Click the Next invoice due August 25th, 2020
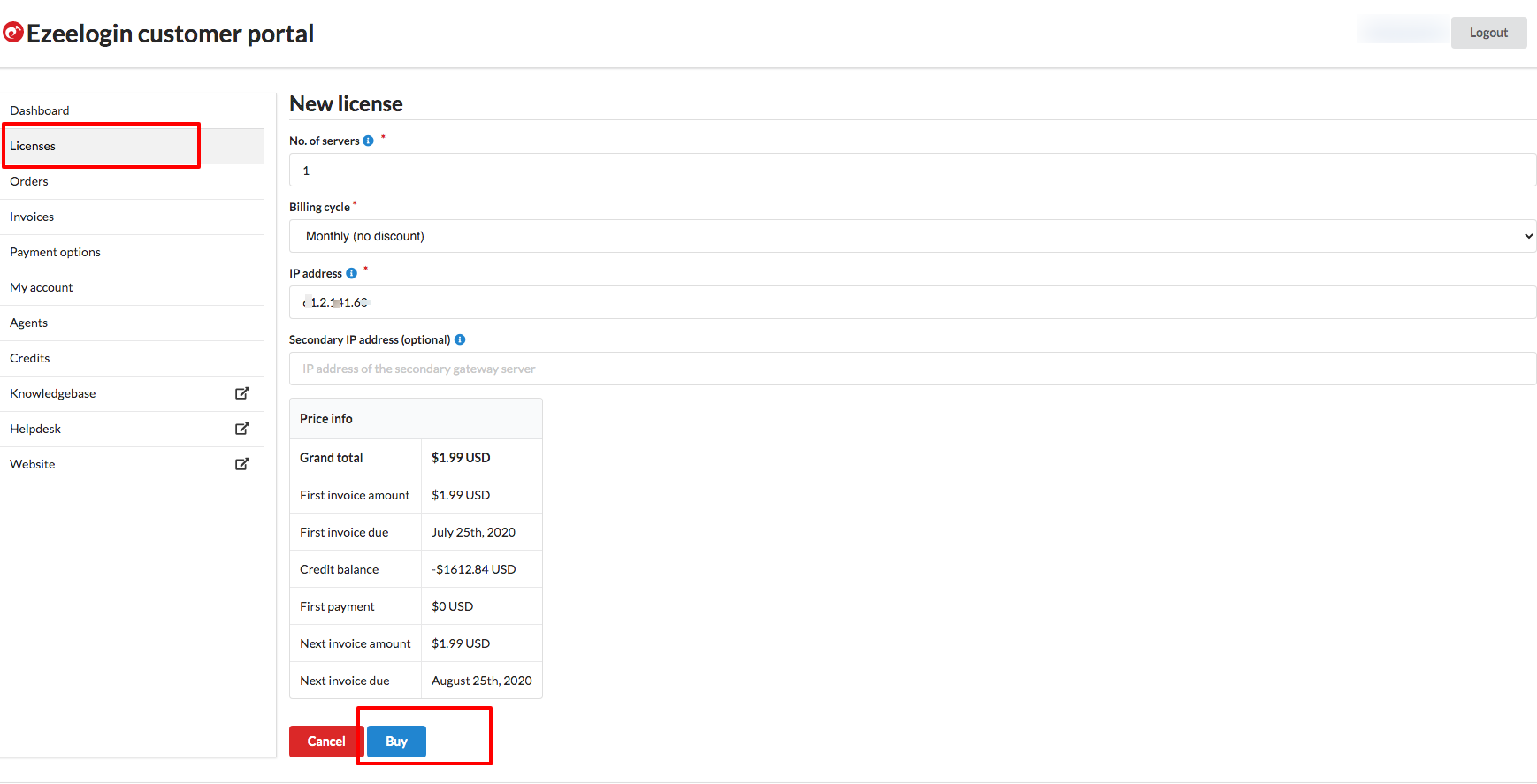Screen dimensions: 1537x784 click(482, 681)
